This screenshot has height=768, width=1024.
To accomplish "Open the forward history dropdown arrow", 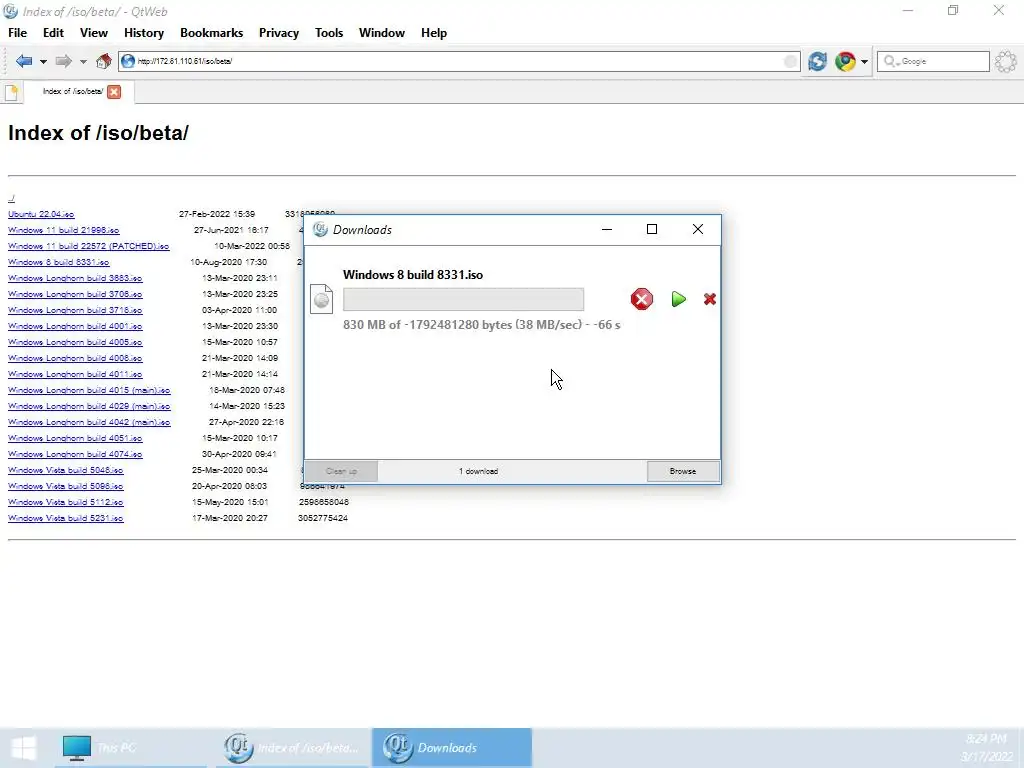I will pos(83,62).
